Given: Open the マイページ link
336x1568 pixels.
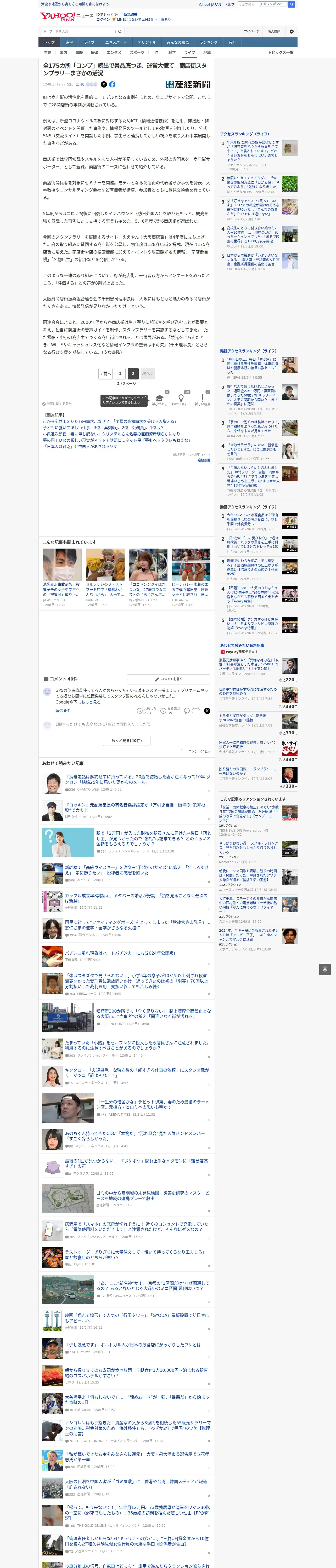Looking at the screenshot, I should (252, 32).
